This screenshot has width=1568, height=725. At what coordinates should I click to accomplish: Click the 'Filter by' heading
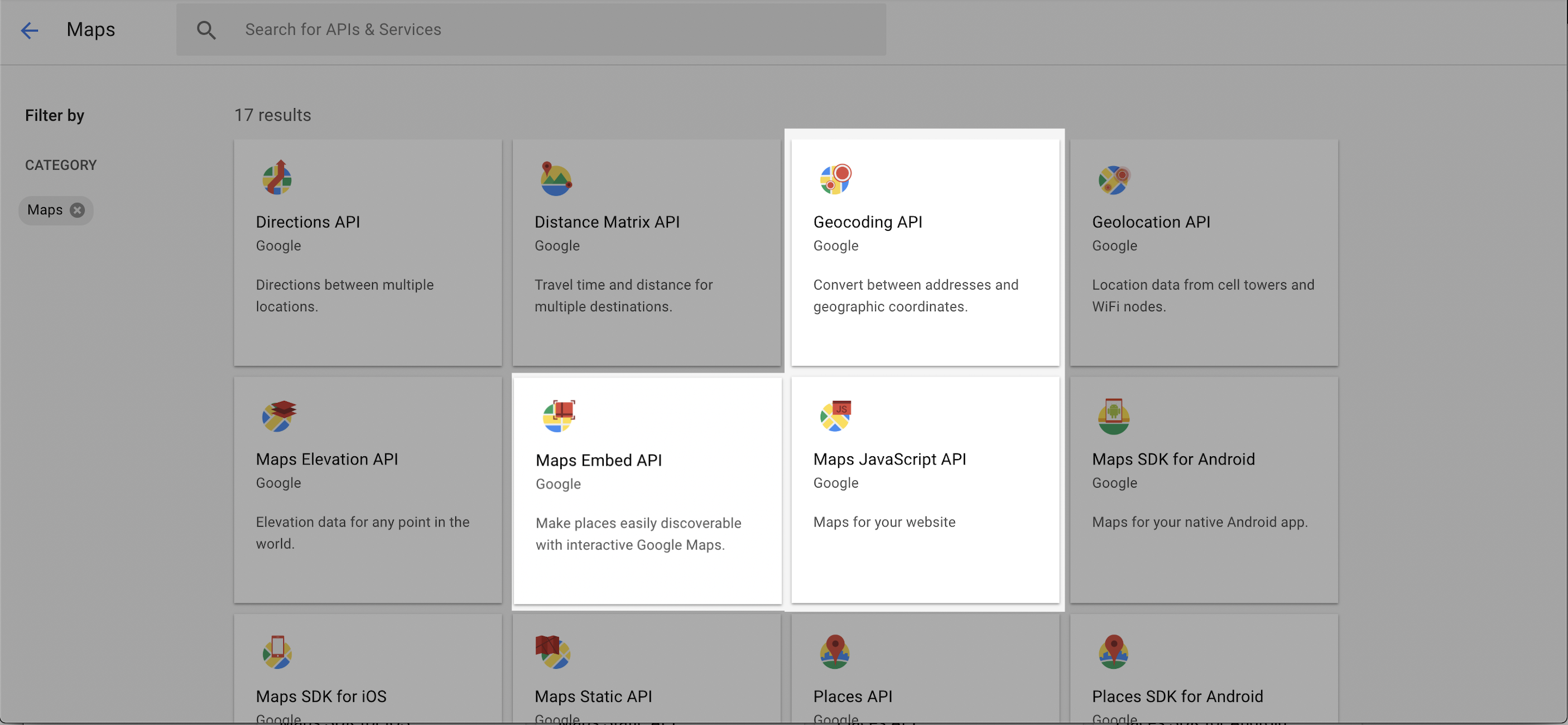55,115
